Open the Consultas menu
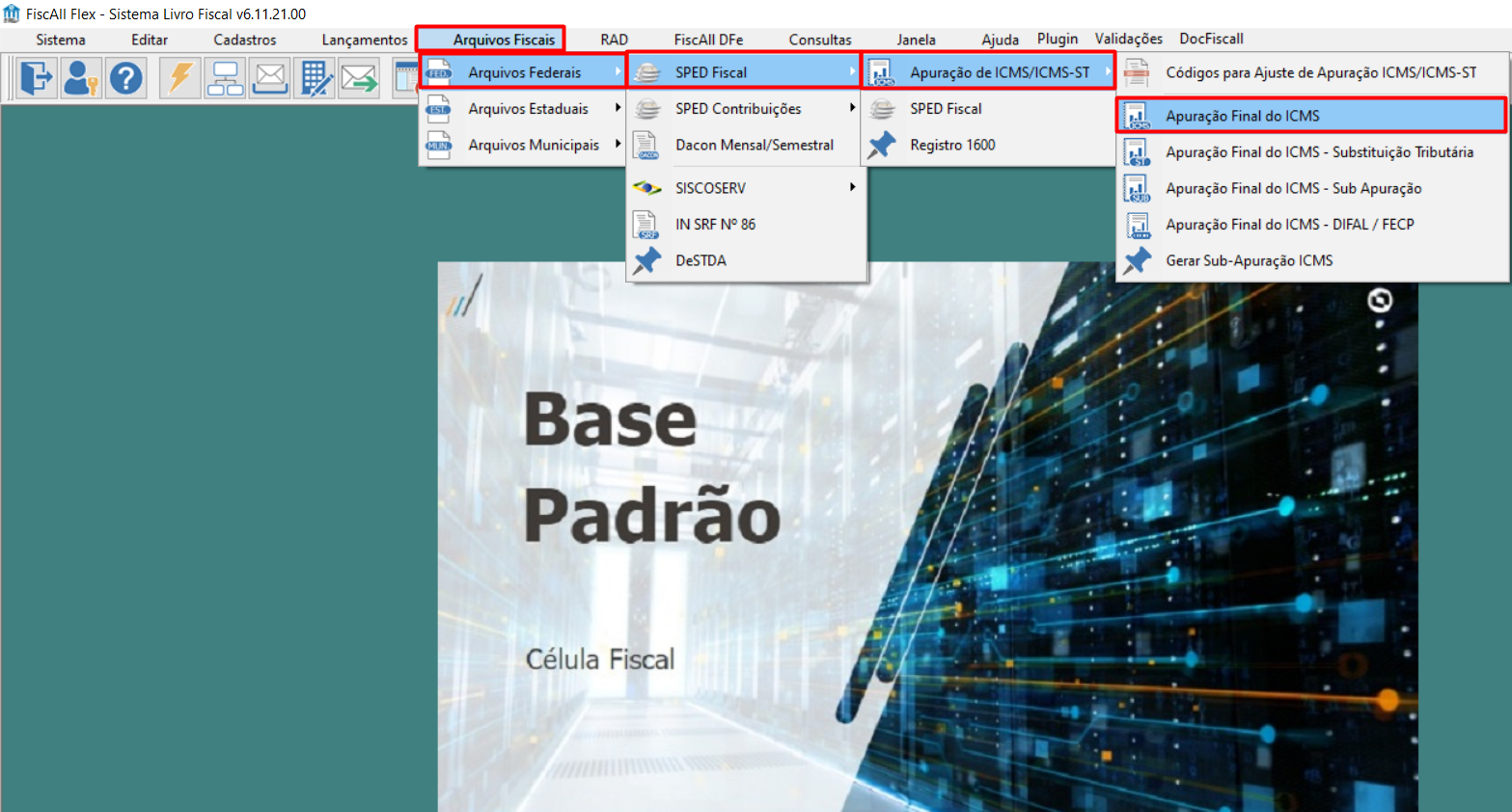Image resolution: width=1512 pixels, height=812 pixels. coord(820,40)
